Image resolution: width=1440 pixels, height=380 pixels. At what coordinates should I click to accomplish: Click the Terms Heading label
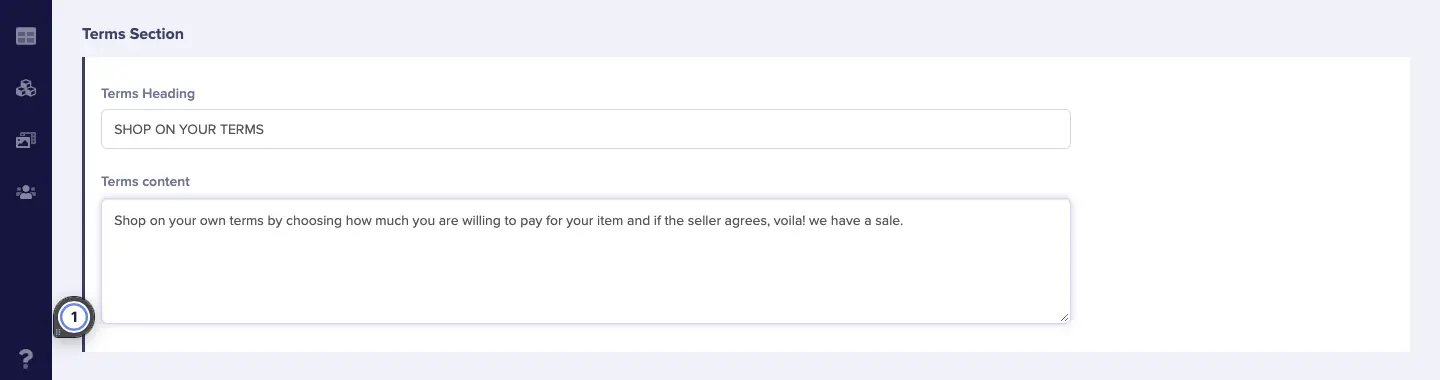(148, 93)
